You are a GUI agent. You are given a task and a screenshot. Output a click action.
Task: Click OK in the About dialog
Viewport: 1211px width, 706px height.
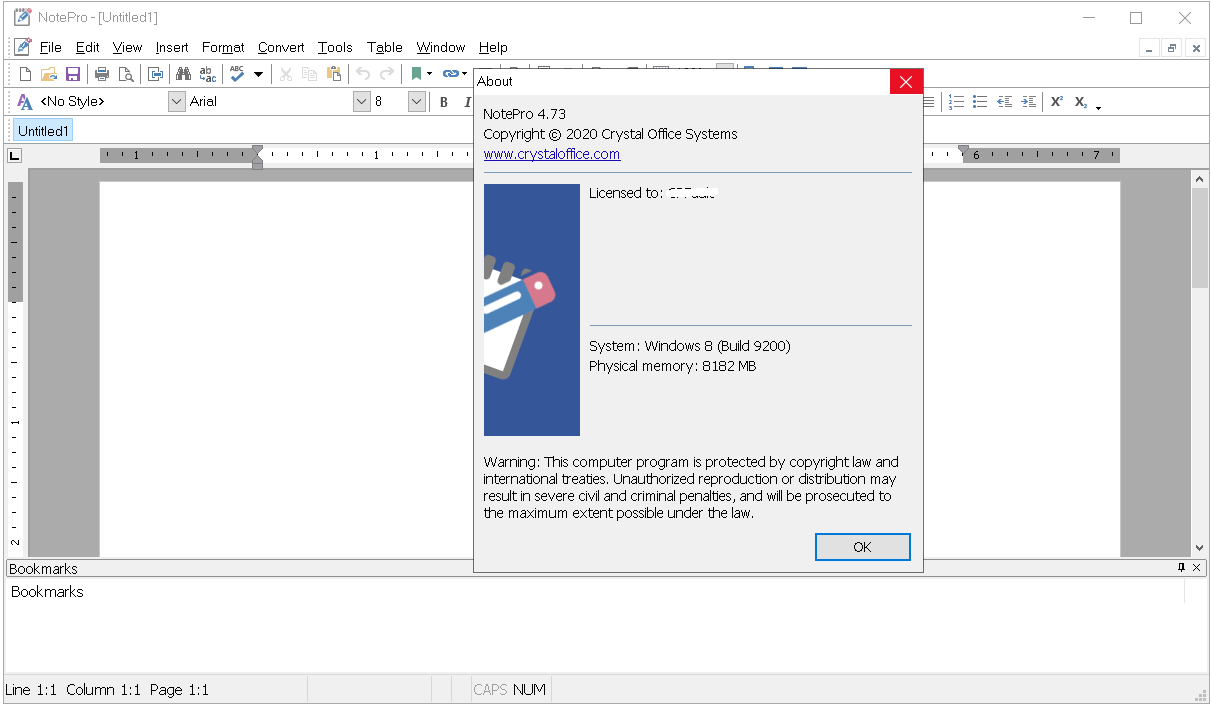[x=863, y=547]
